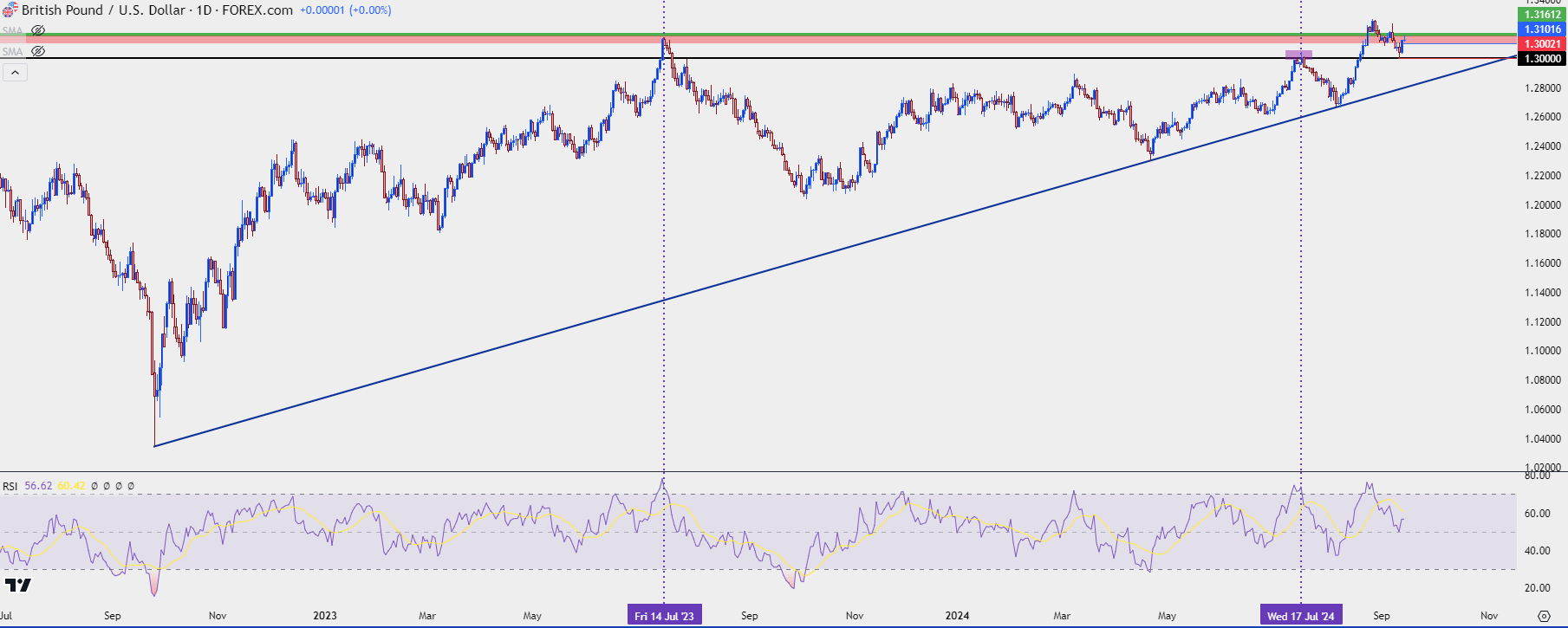Click the Nov label at far right of time axis
1568x628 pixels.
[1489, 616]
